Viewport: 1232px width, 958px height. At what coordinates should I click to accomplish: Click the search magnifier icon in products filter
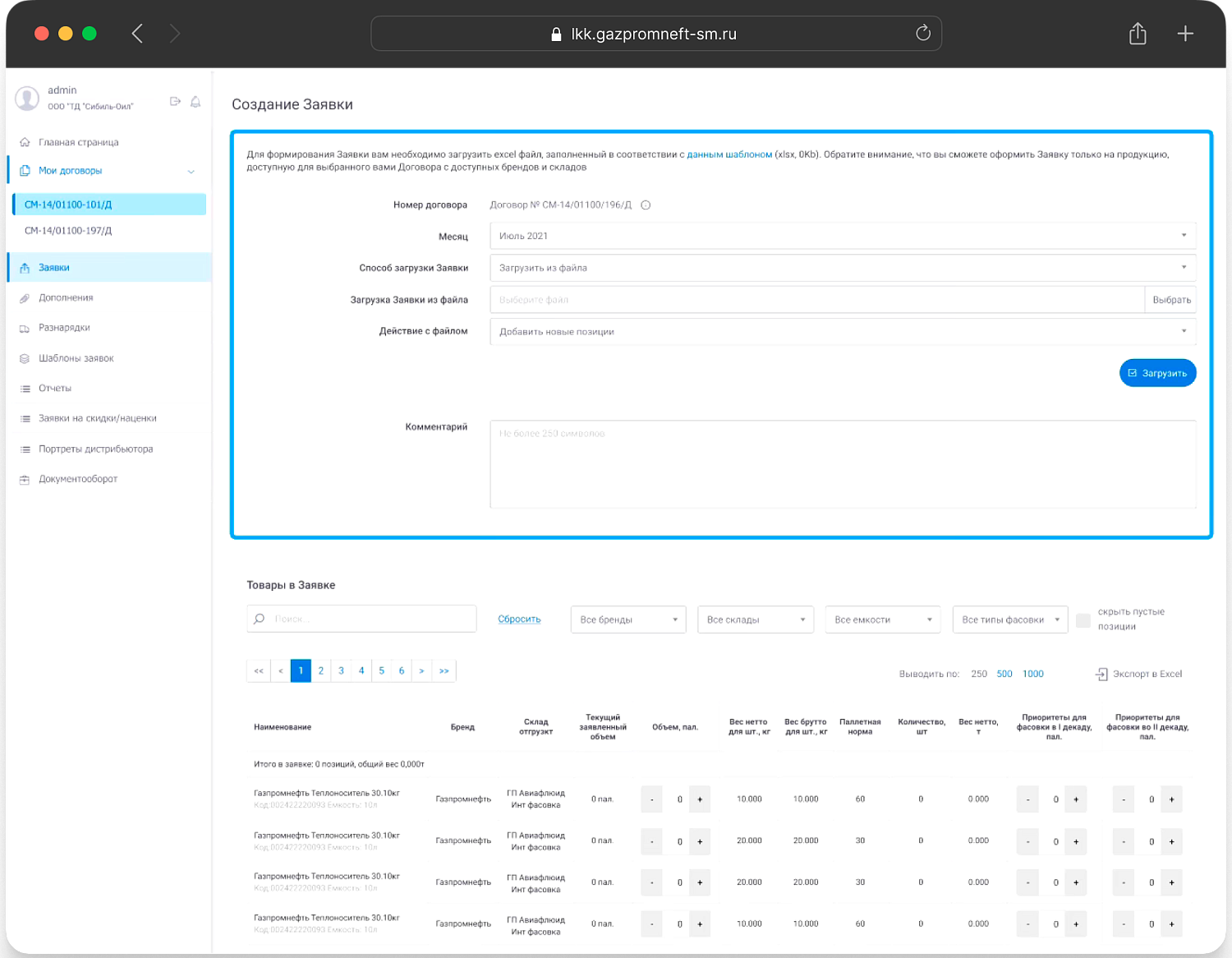tap(260, 619)
